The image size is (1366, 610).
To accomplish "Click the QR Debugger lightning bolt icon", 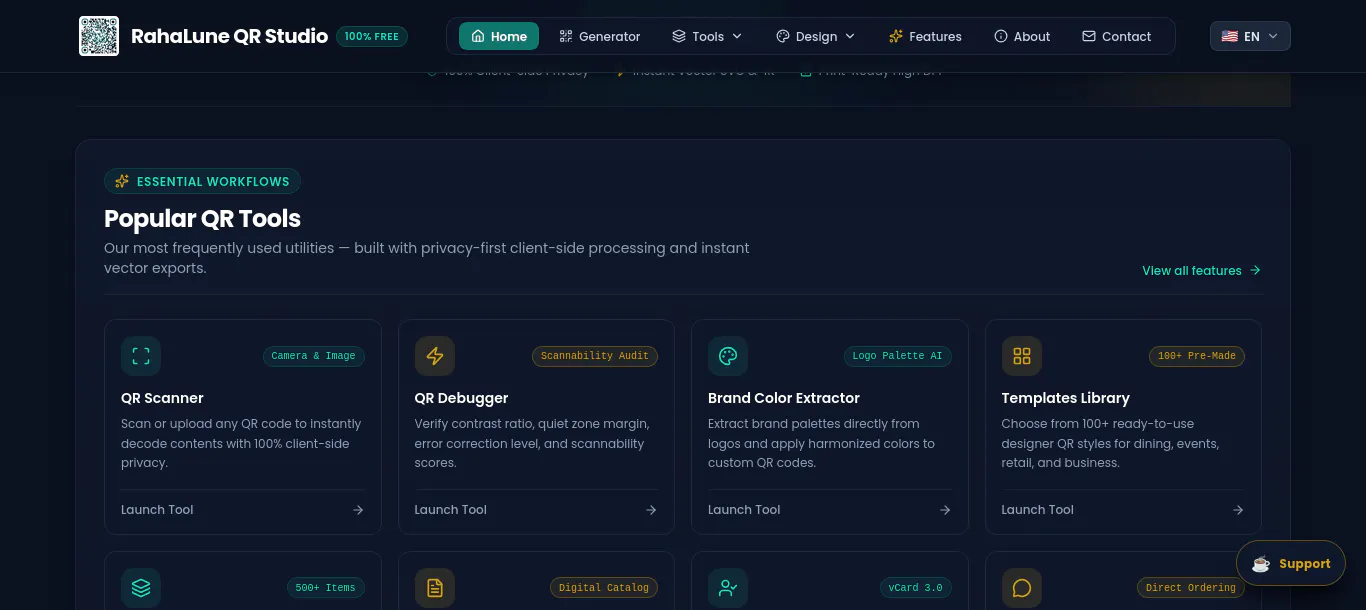I will (435, 356).
